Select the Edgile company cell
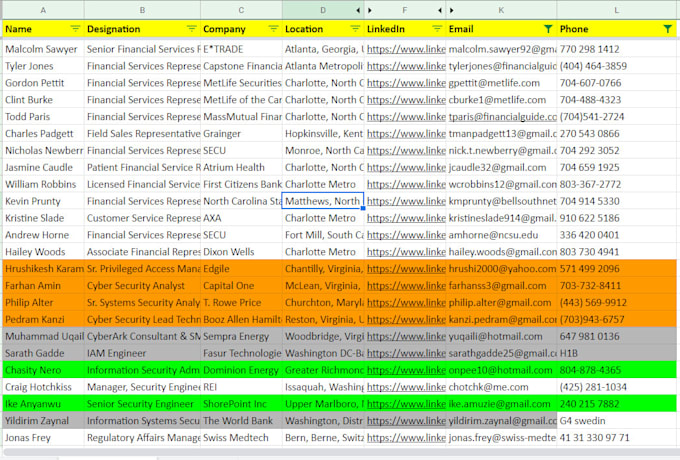 click(x=241, y=269)
